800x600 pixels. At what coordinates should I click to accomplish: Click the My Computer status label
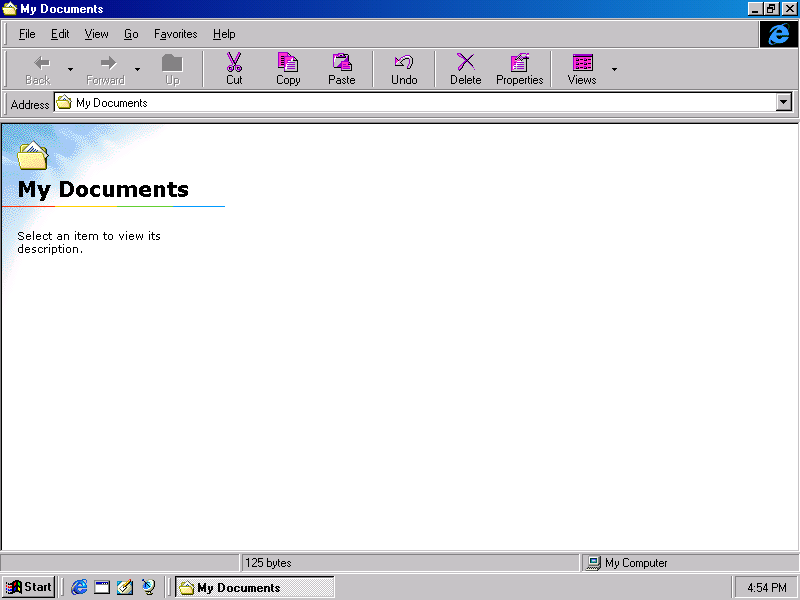[636, 563]
